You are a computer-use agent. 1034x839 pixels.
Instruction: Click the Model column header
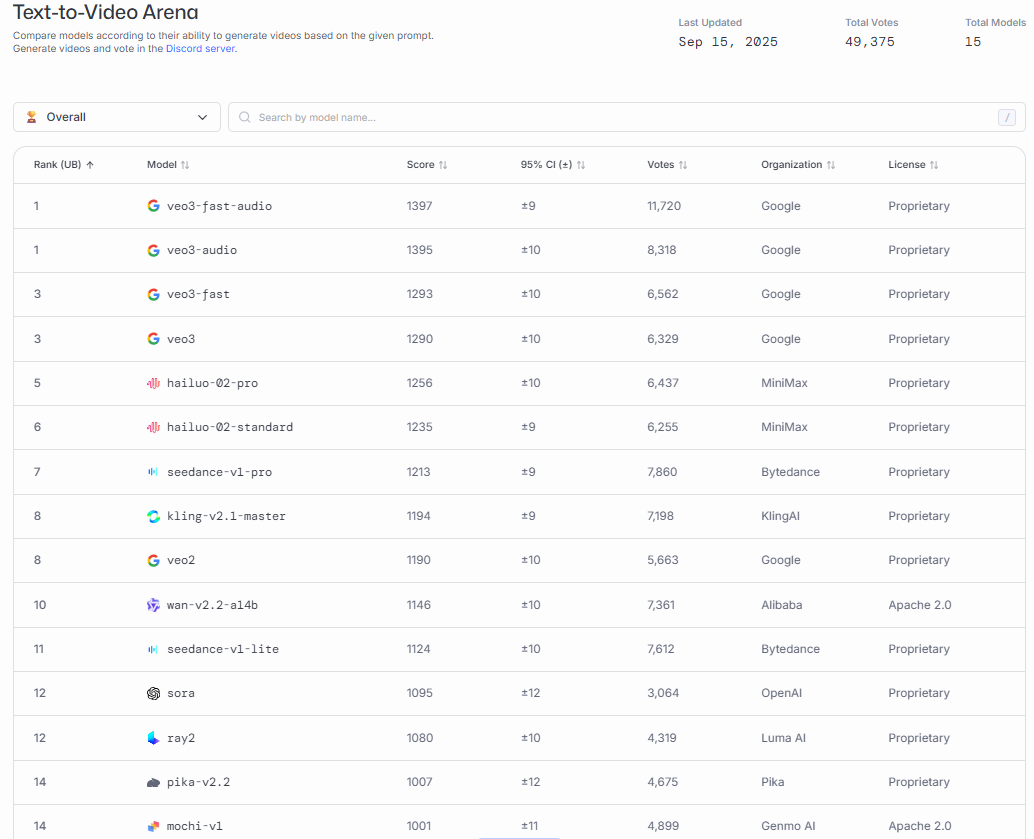coord(167,164)
